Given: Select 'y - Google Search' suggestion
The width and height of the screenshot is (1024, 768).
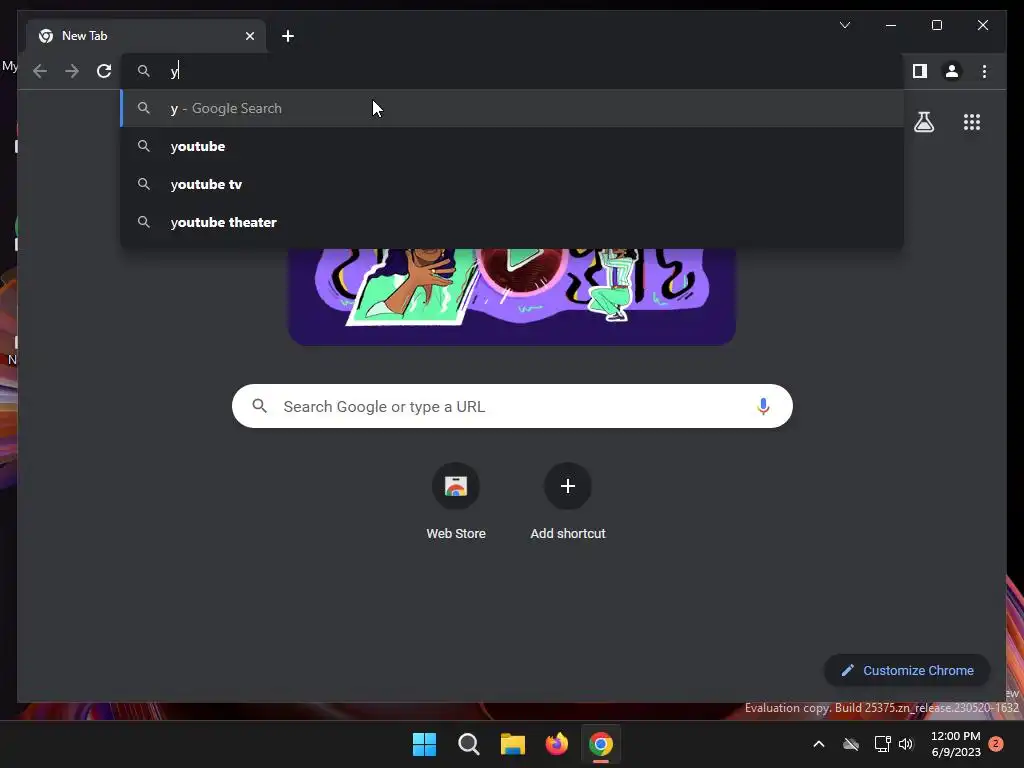Looking at the screenshot, I should click(512, 108).
